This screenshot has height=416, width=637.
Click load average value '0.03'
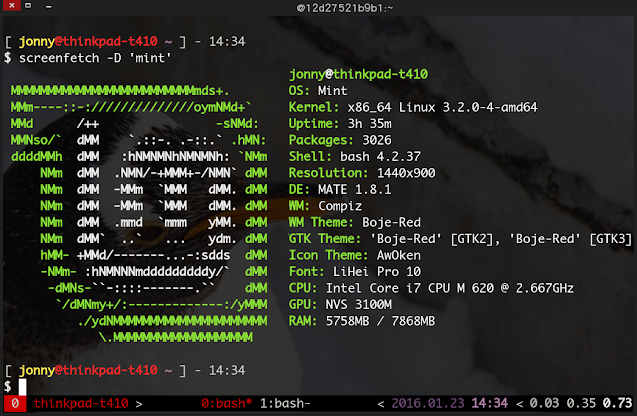point(544,403)
